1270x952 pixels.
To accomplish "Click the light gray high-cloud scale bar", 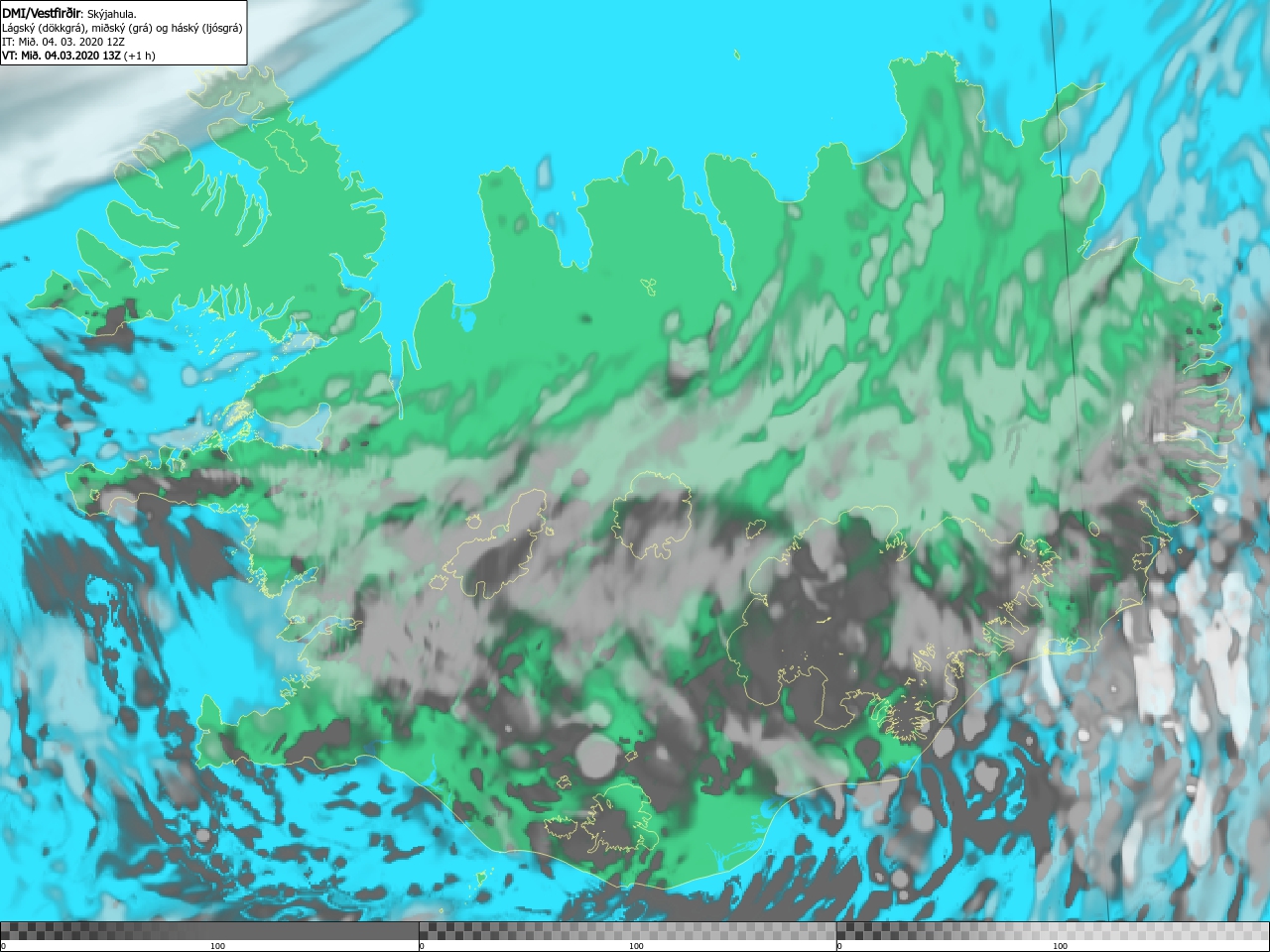I will (1053, 930).
